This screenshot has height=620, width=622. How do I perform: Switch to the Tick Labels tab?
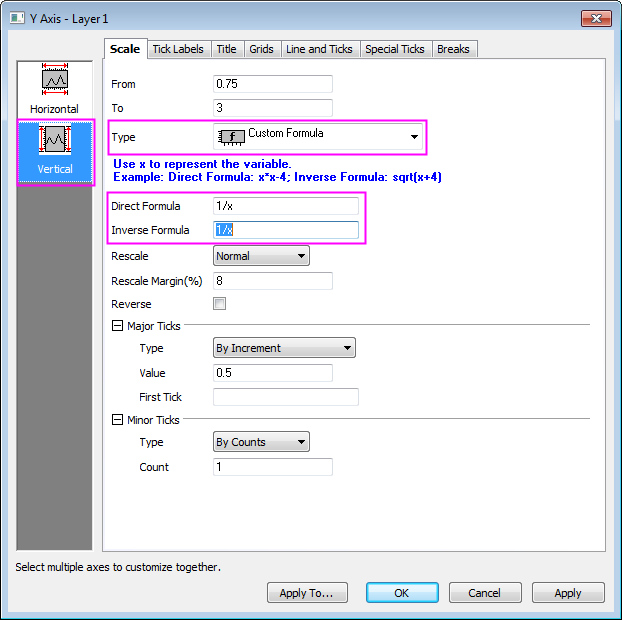pyautogui.click(x=178, y=49)
